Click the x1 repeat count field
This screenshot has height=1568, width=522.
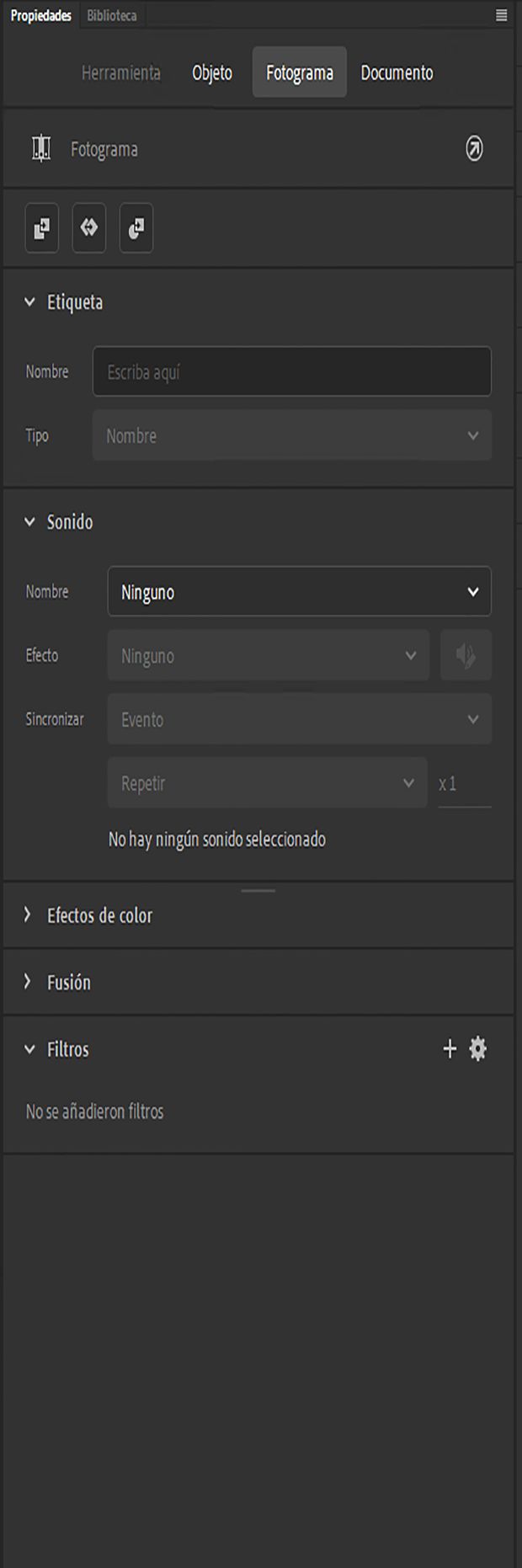[x=464, y=783]
